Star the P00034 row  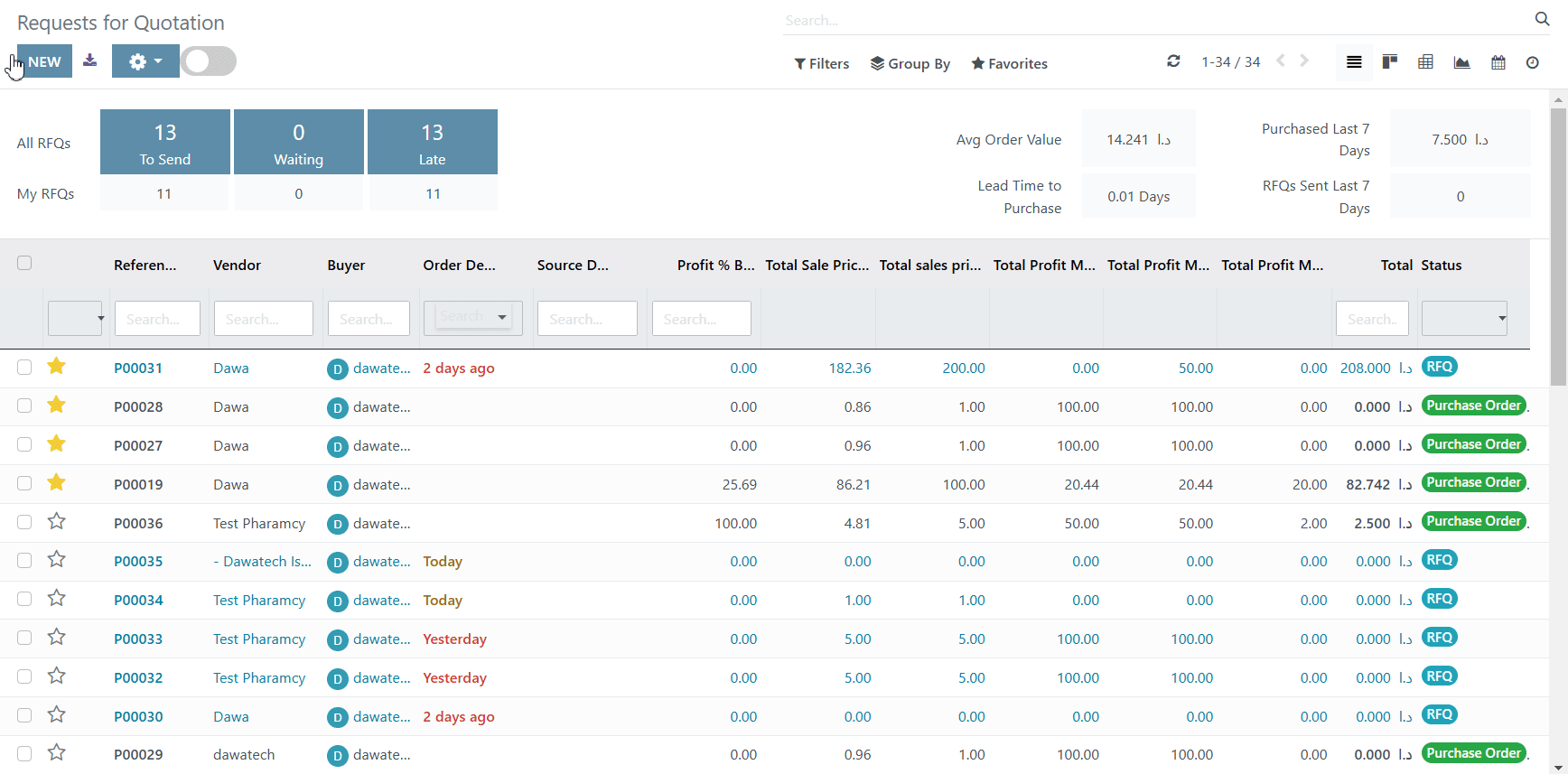point(56,598)
